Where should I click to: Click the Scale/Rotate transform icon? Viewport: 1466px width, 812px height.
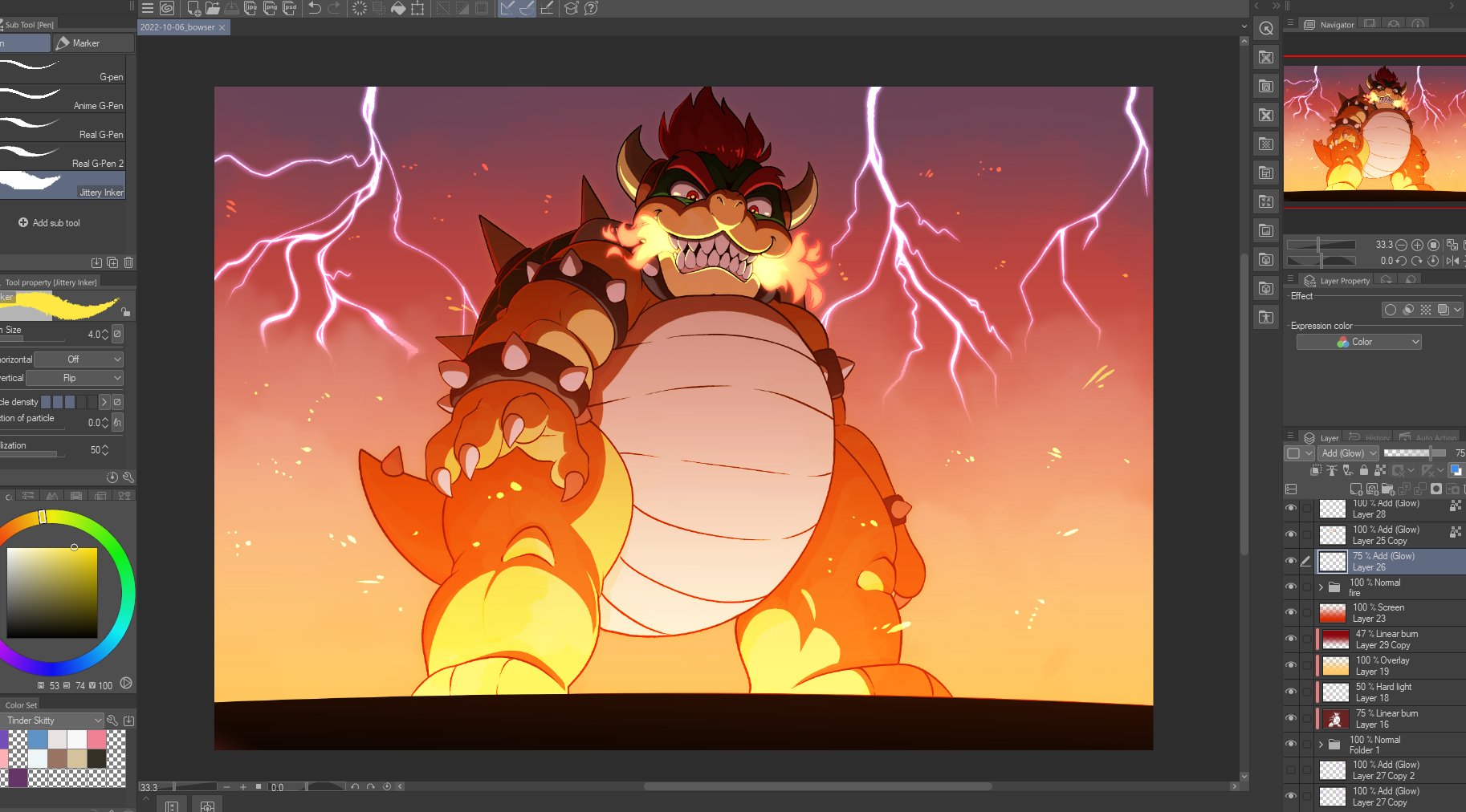pyautogui.click(x=417, y=8)
